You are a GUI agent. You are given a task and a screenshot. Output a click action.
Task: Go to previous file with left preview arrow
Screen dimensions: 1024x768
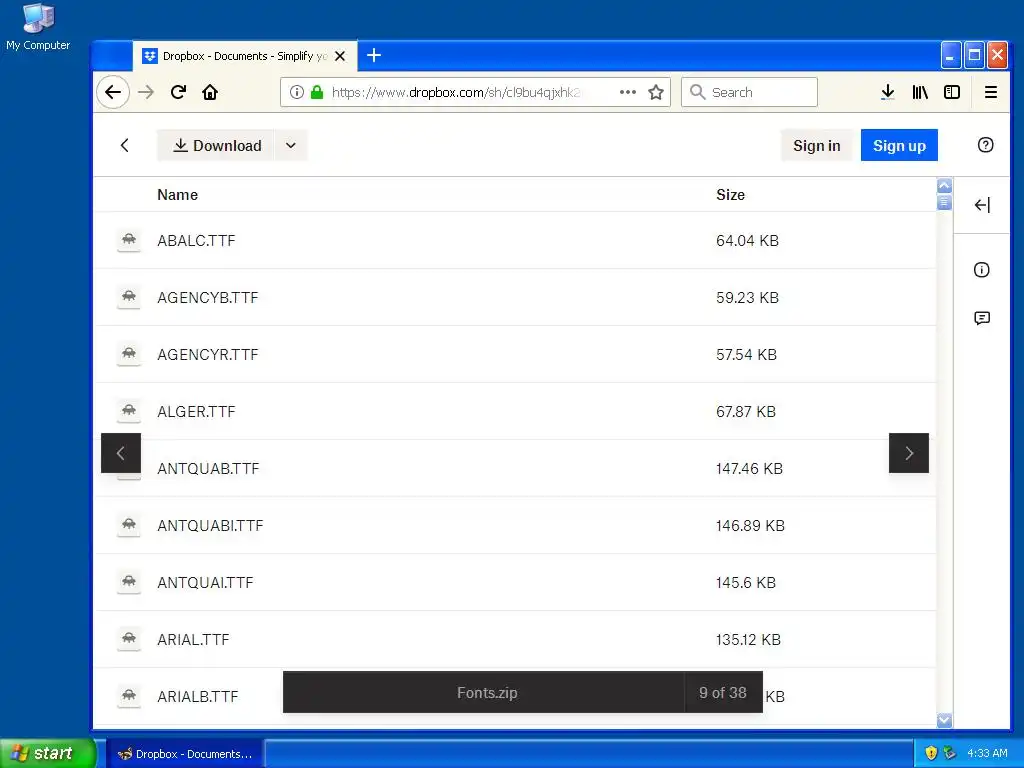coord(121,453)
